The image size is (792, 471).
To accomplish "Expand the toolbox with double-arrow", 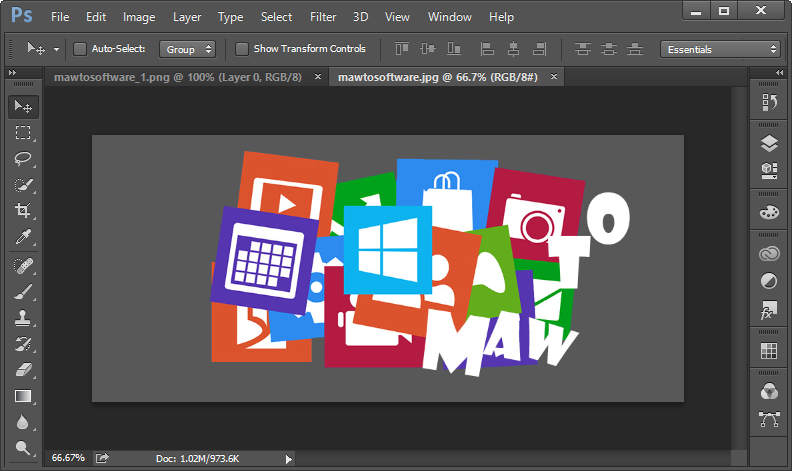I will 12,73.
